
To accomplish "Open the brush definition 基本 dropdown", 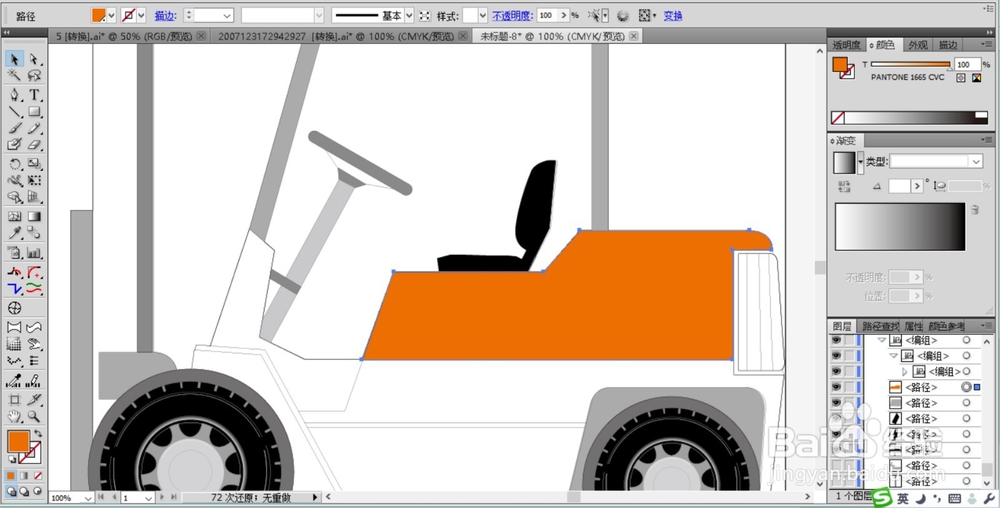I will pos(409,15).
